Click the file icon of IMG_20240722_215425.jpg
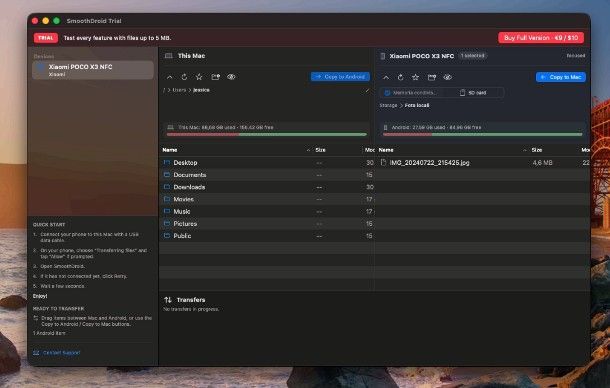 [383, 162]
